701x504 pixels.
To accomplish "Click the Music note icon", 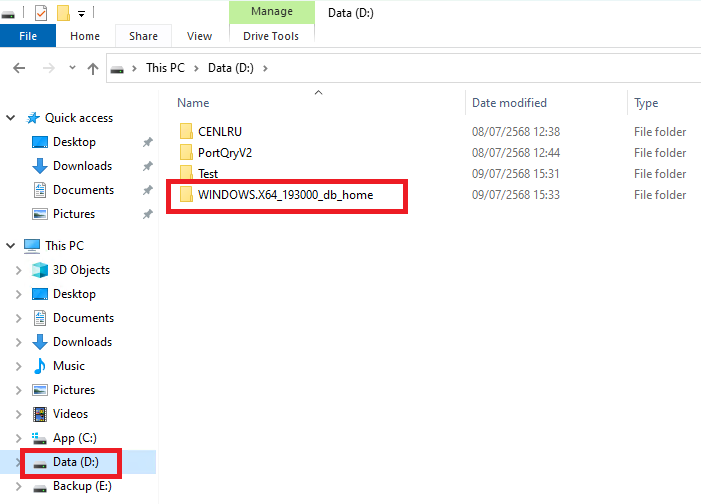I will click(x=40, y=366).
